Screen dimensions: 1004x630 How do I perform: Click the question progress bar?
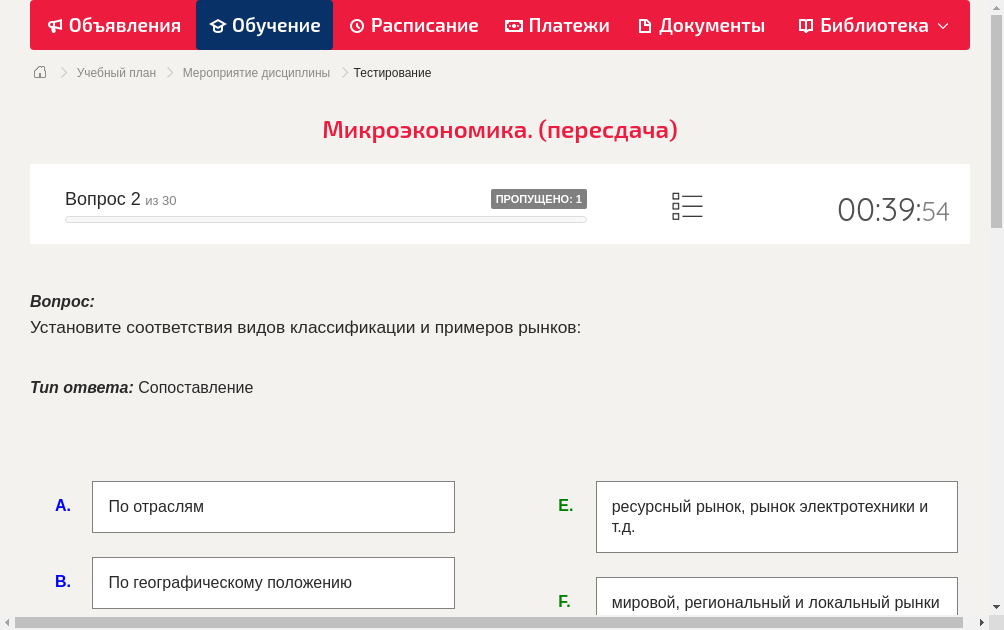coord(325,219)
